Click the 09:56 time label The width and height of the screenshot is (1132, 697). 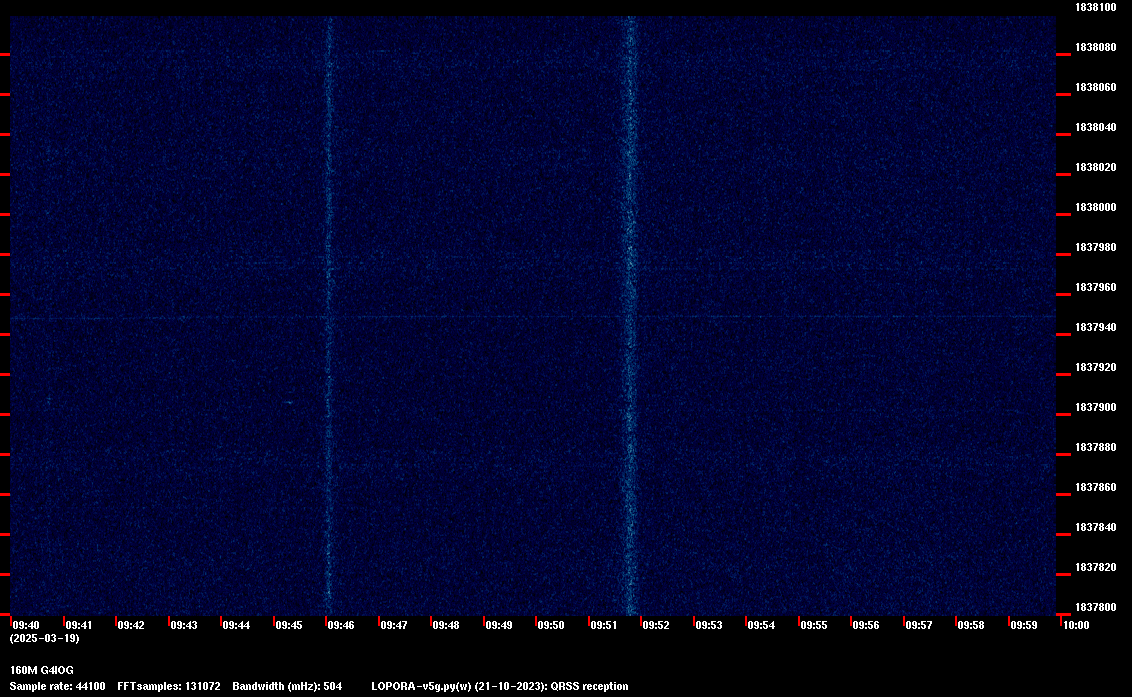pyautogui.click(x=866, y=625)
